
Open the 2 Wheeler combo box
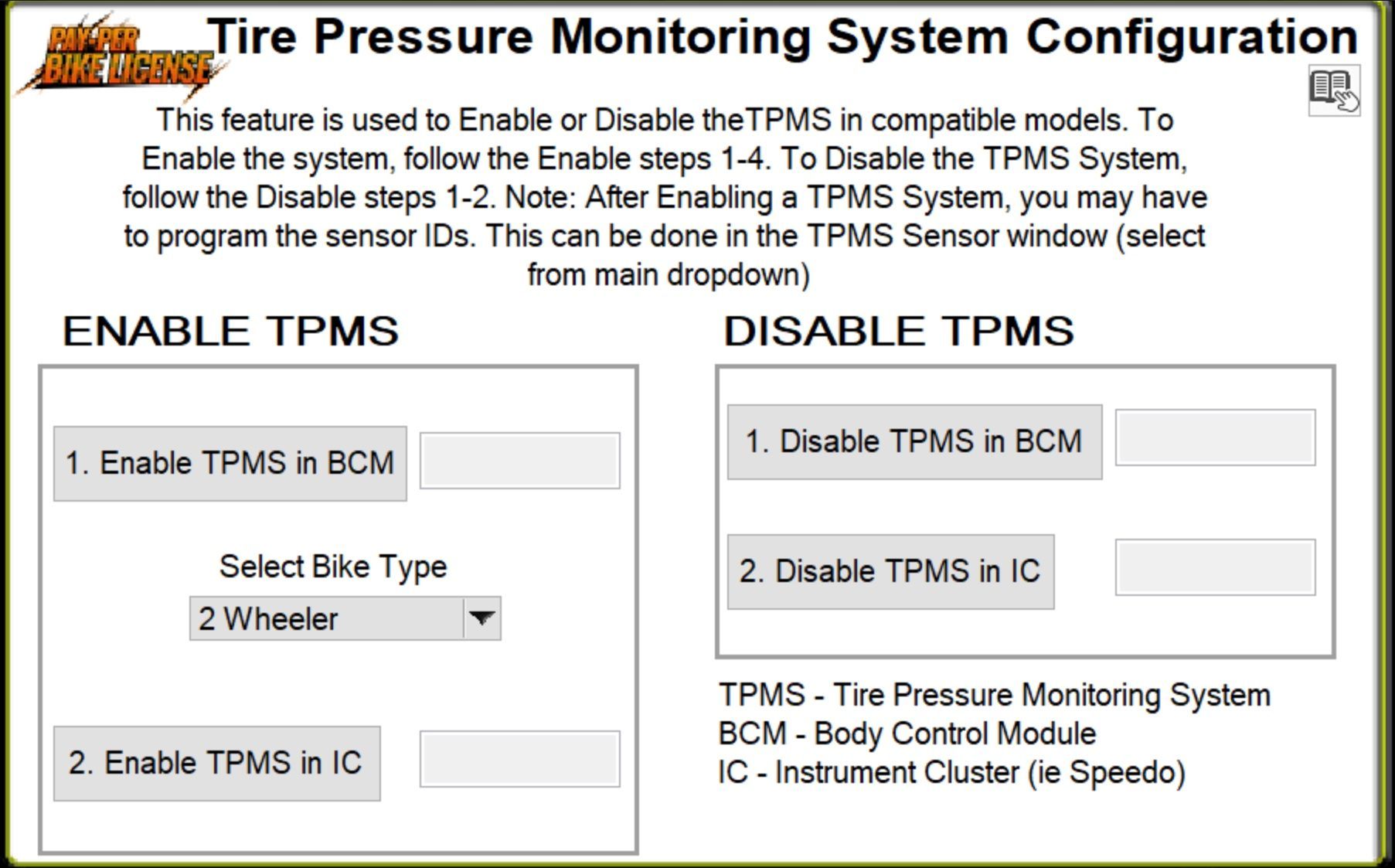[x=327, y=618]
